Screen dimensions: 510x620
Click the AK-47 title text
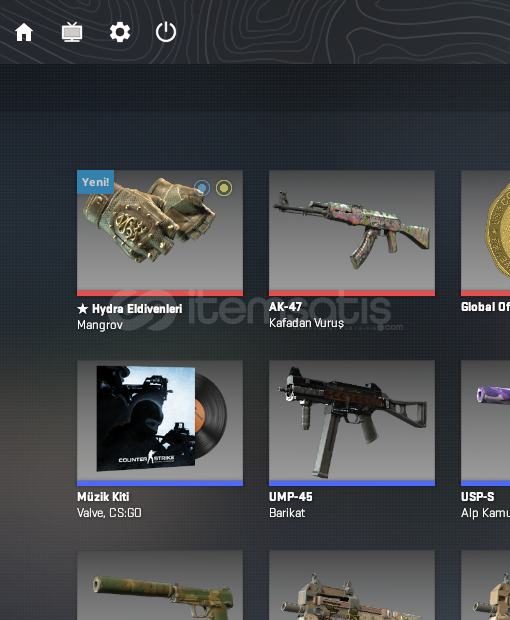[x=285, y=307]
